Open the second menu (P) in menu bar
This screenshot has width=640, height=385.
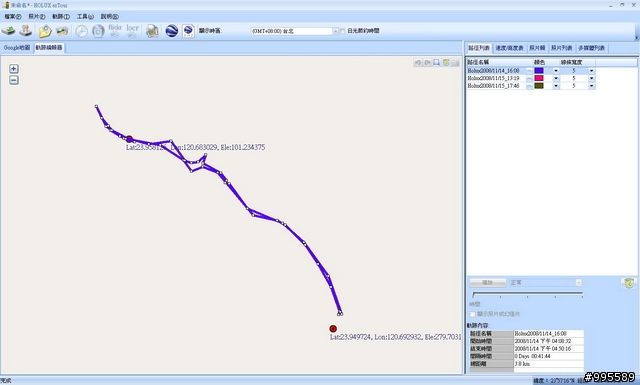click(x=37, y=17)
